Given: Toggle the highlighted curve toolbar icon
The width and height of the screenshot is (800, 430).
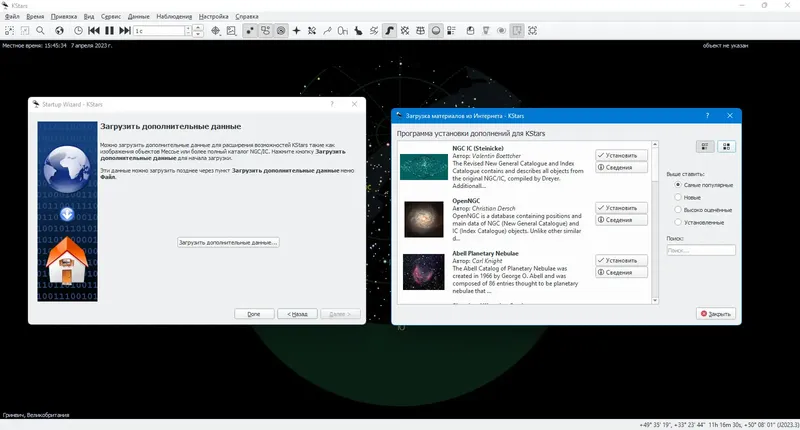Looking at the screenshot, I should pyautogui.click(x=389, y=31).
